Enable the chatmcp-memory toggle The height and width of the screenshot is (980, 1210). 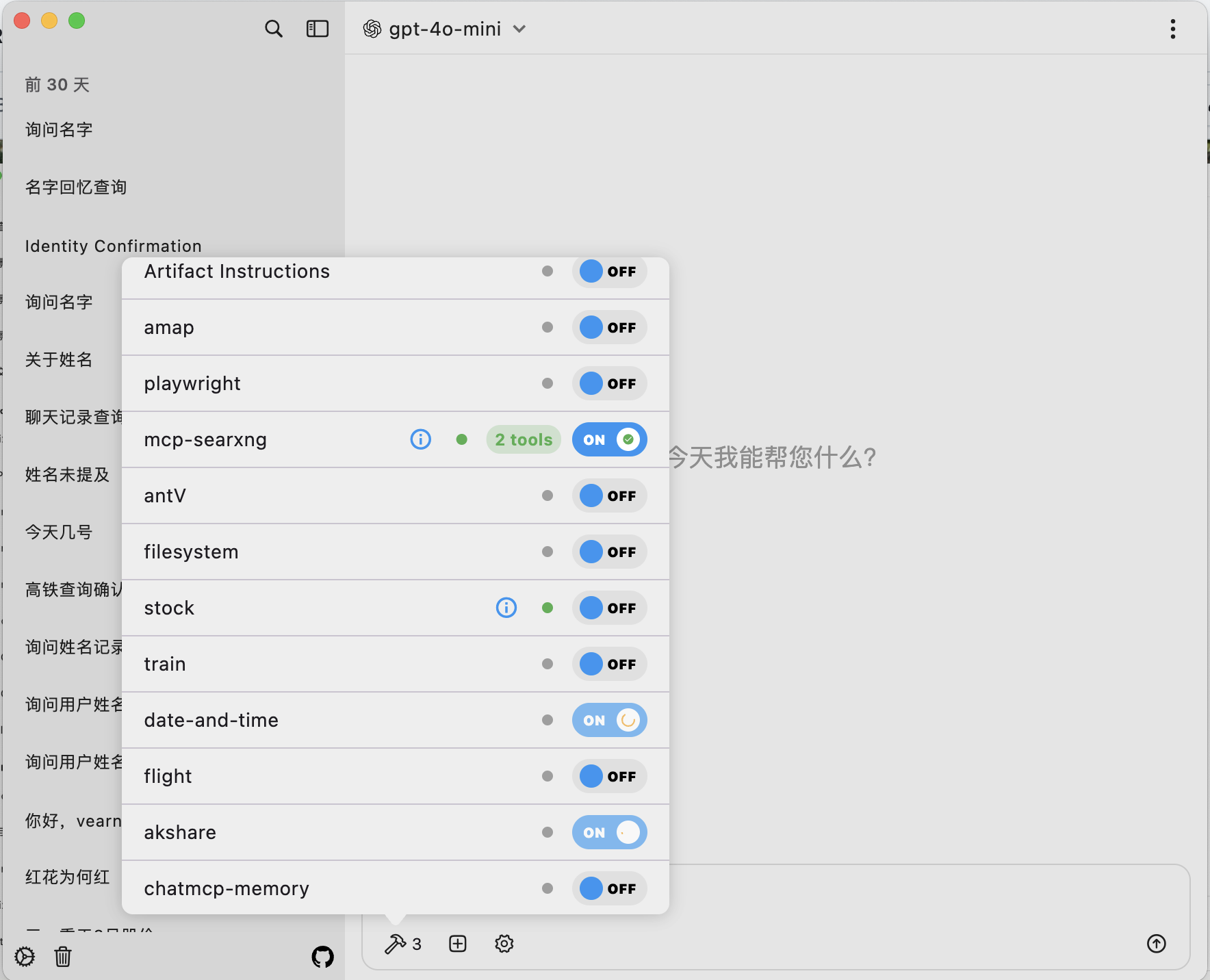[610, 888]
